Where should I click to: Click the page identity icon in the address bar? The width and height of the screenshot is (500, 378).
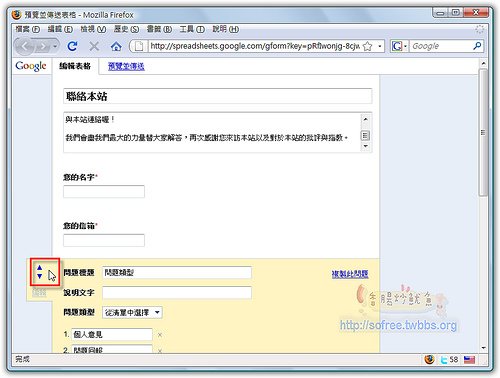[139, 46]
